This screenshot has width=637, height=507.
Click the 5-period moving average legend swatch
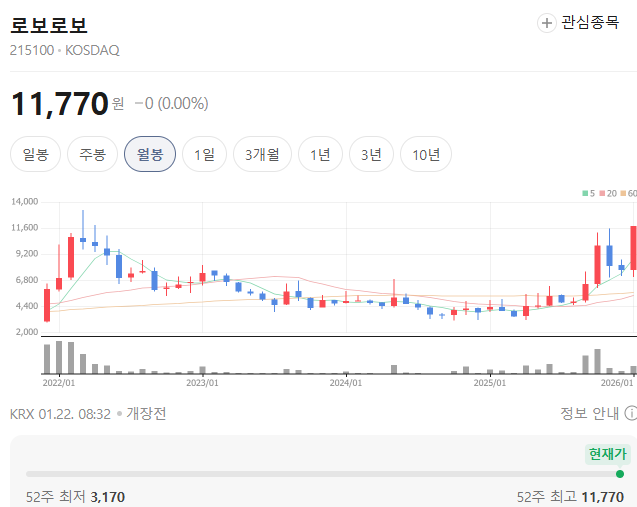[x=585, y=193]
